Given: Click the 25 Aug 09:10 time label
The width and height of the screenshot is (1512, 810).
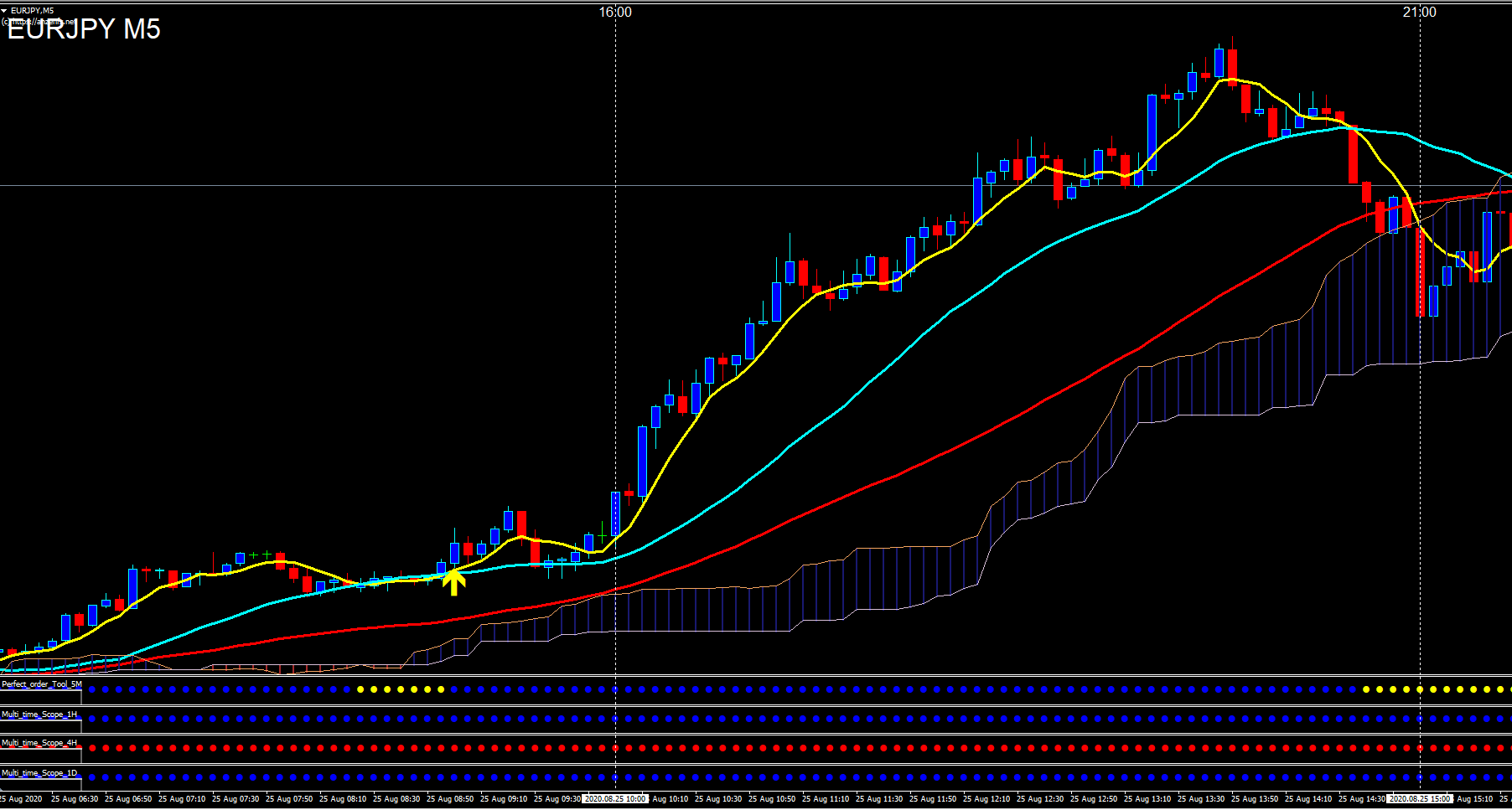Looking at the screenshot, I should 504,799.
